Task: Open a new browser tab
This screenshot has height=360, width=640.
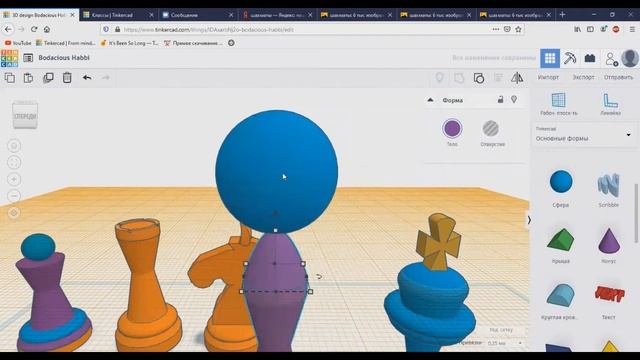Action: [562, 15]
